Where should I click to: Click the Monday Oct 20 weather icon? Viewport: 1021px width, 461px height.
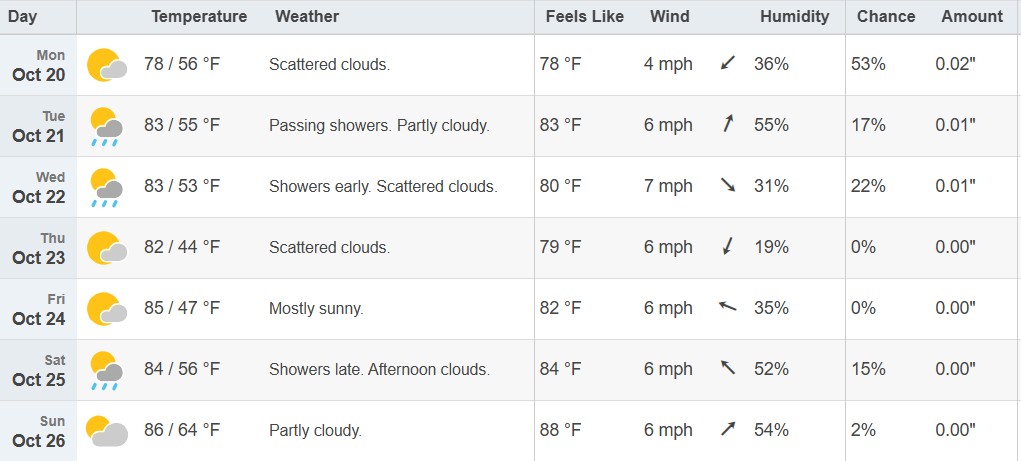[x=107, y=65]
